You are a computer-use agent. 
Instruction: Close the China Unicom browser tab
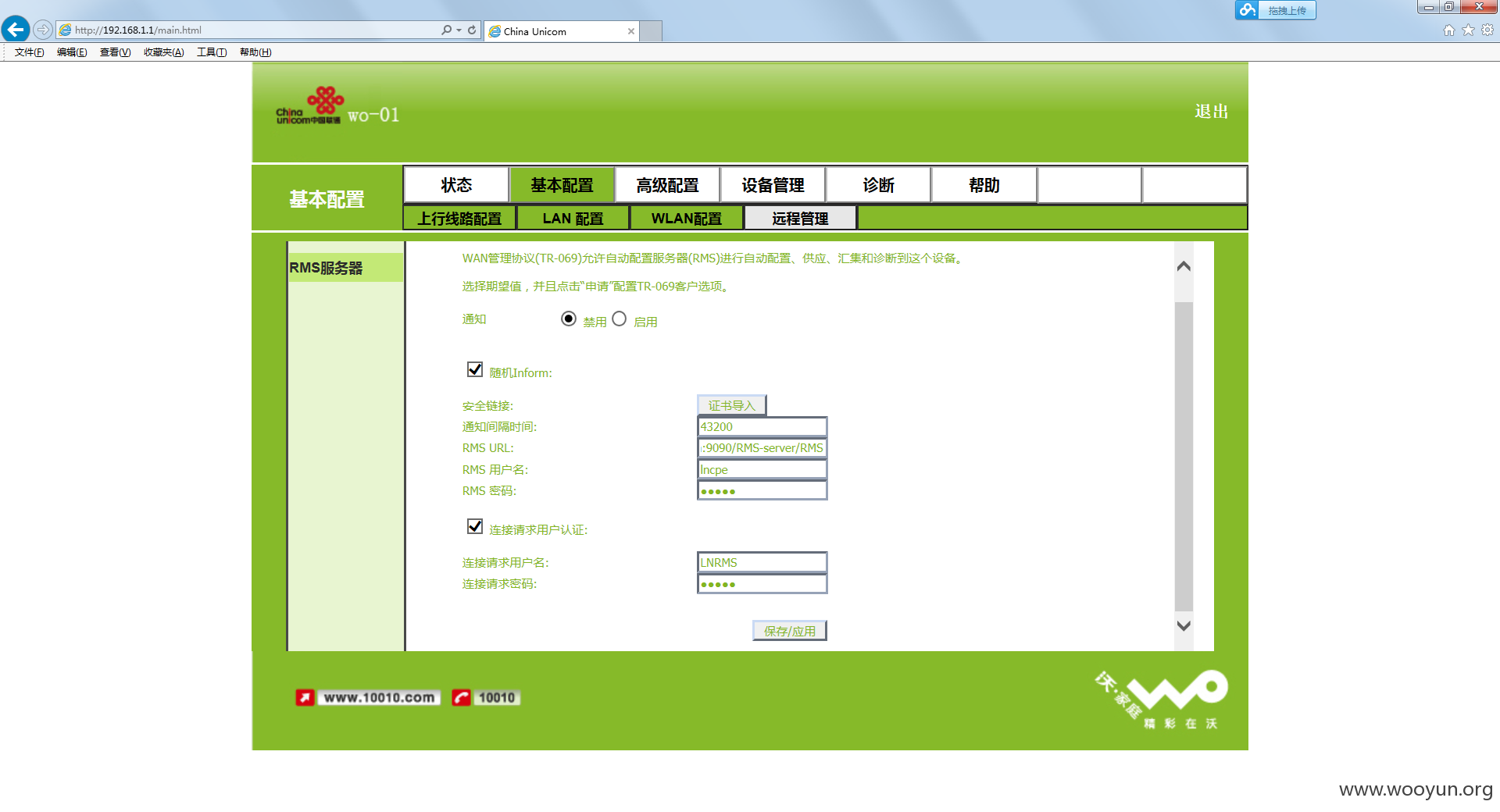pyautogui.click(x=630, y=31)
